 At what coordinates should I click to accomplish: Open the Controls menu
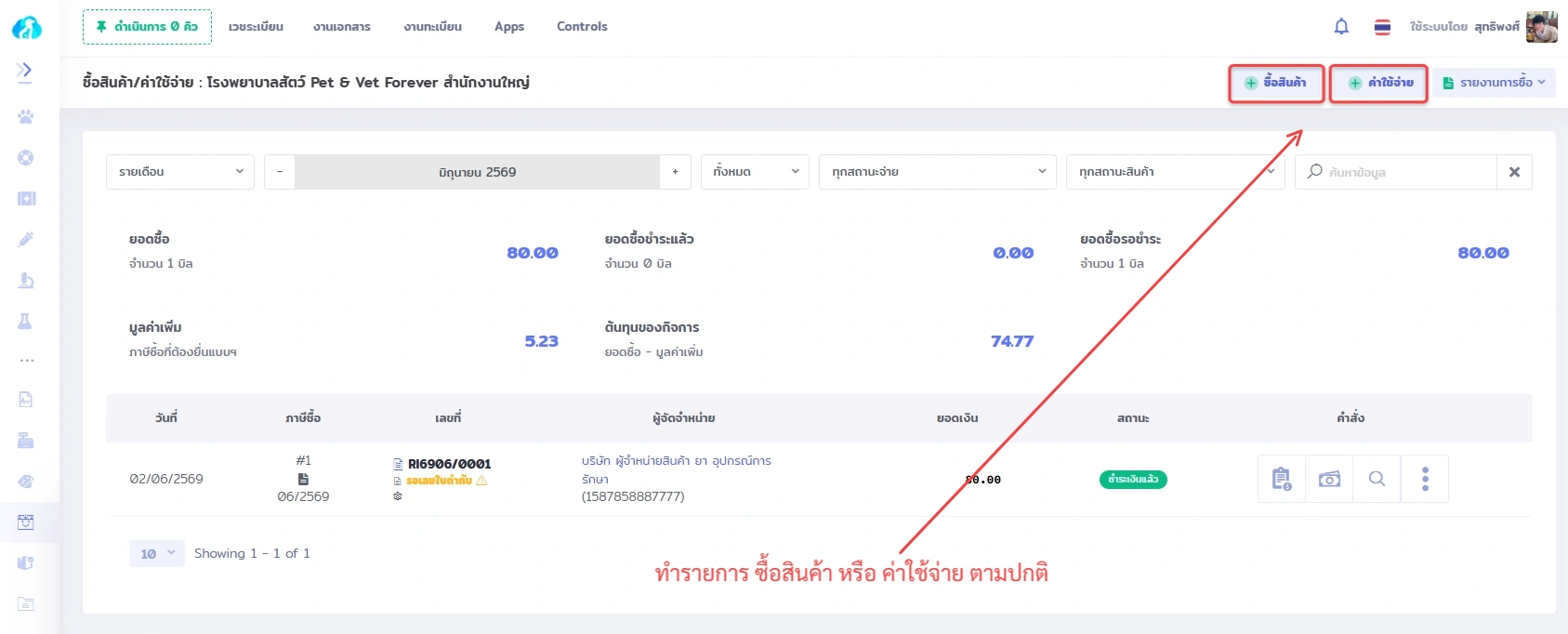pyautogui.click(x=582, y=27)
